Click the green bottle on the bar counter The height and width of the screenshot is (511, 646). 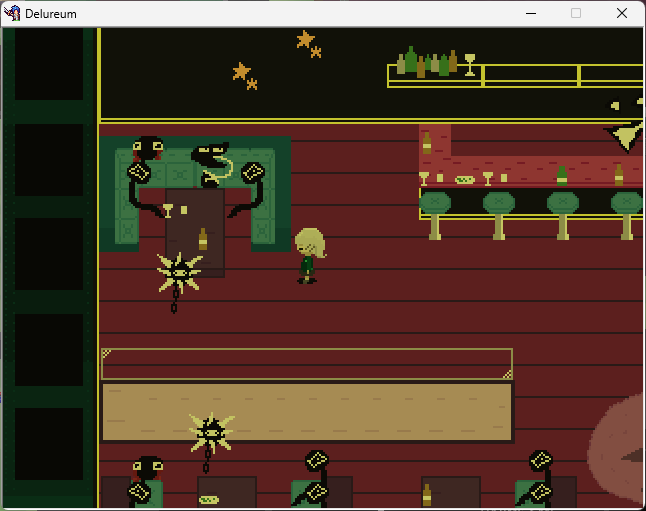pyautogui.click(x=562, y=176)
